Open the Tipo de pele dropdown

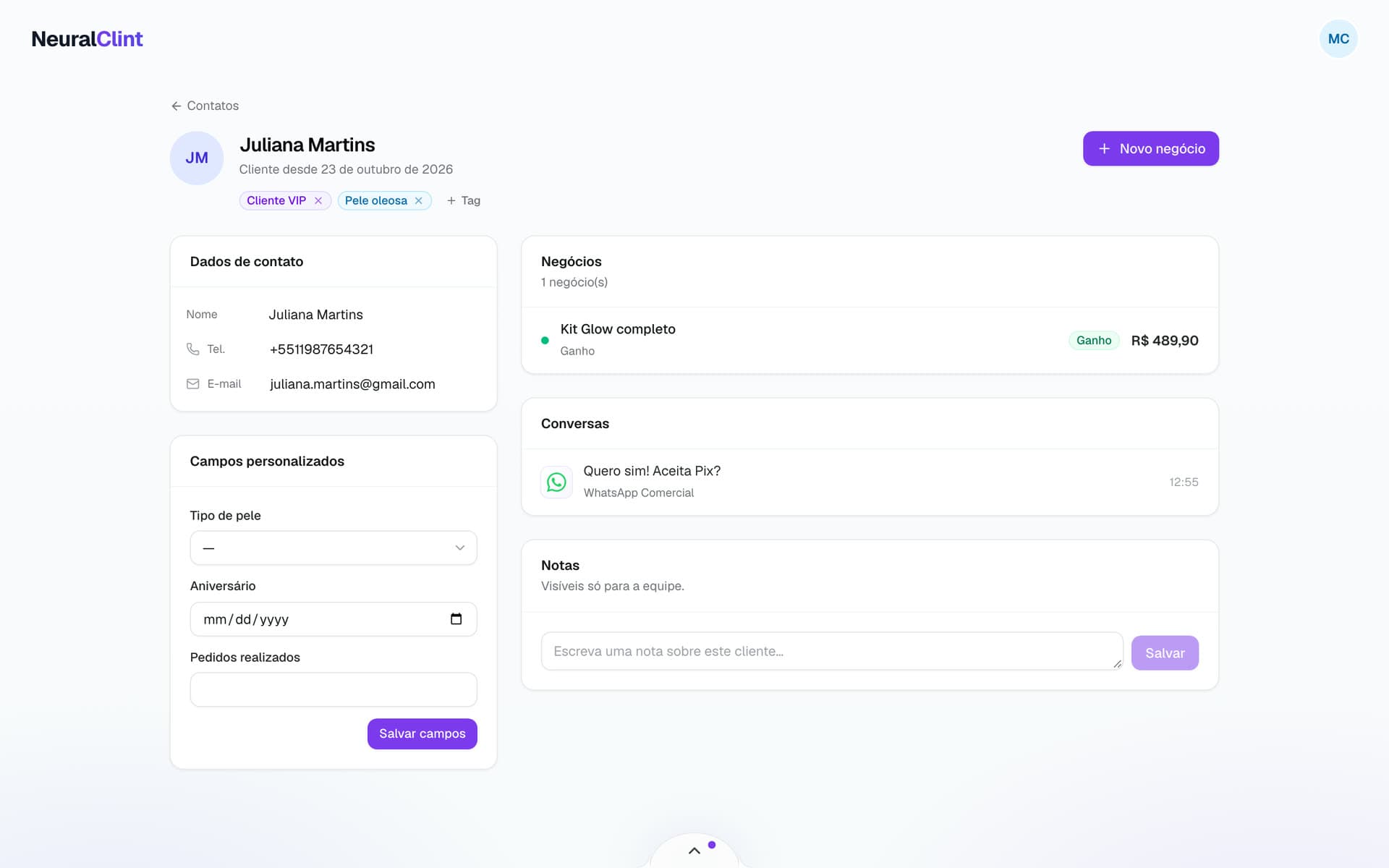(334, 548)
